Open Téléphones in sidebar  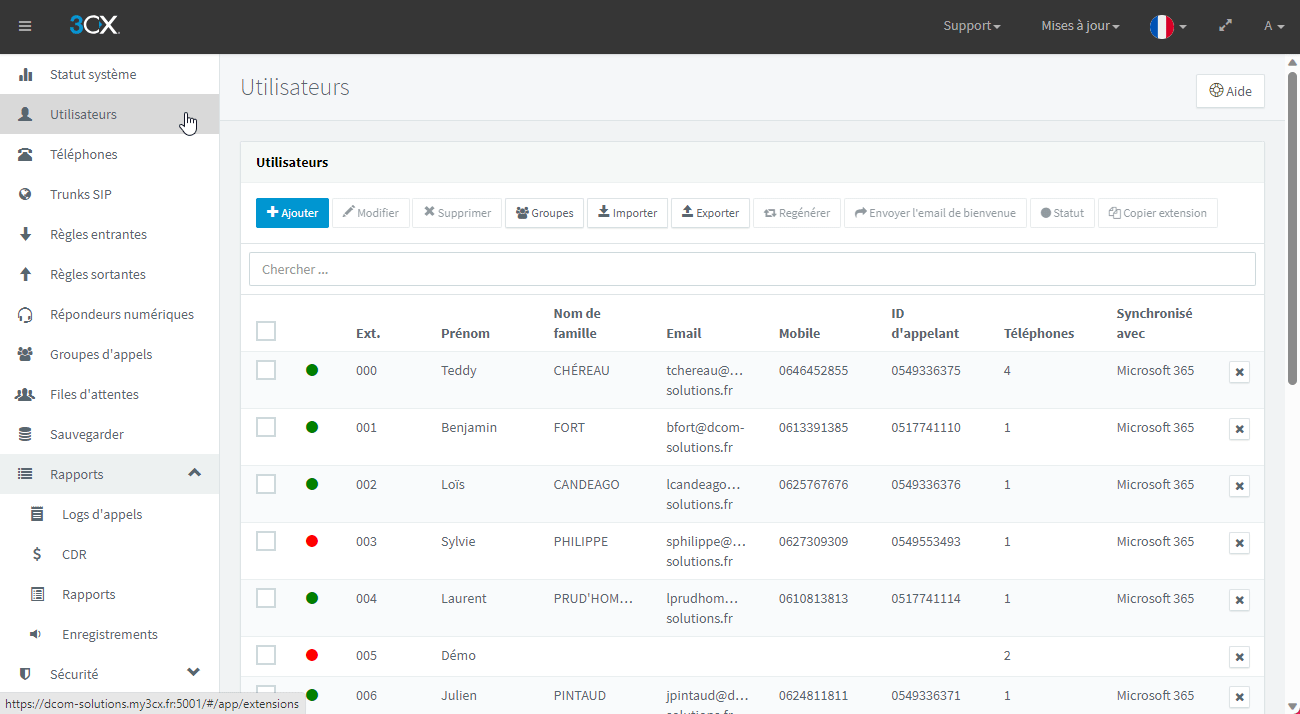click(x=110, y=154)
